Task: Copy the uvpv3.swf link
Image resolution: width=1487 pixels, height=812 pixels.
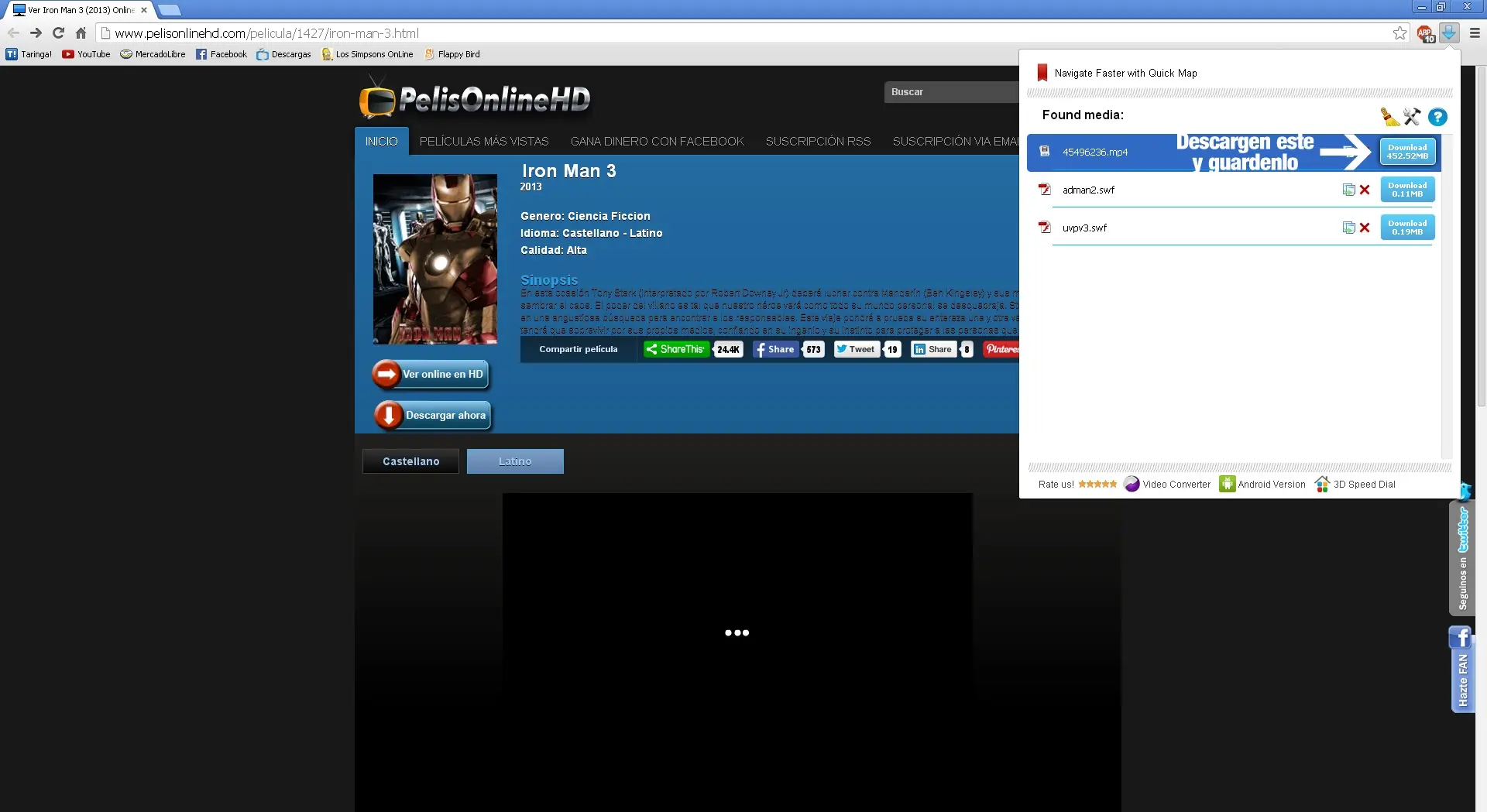Action: click(x=1348, y=228)
